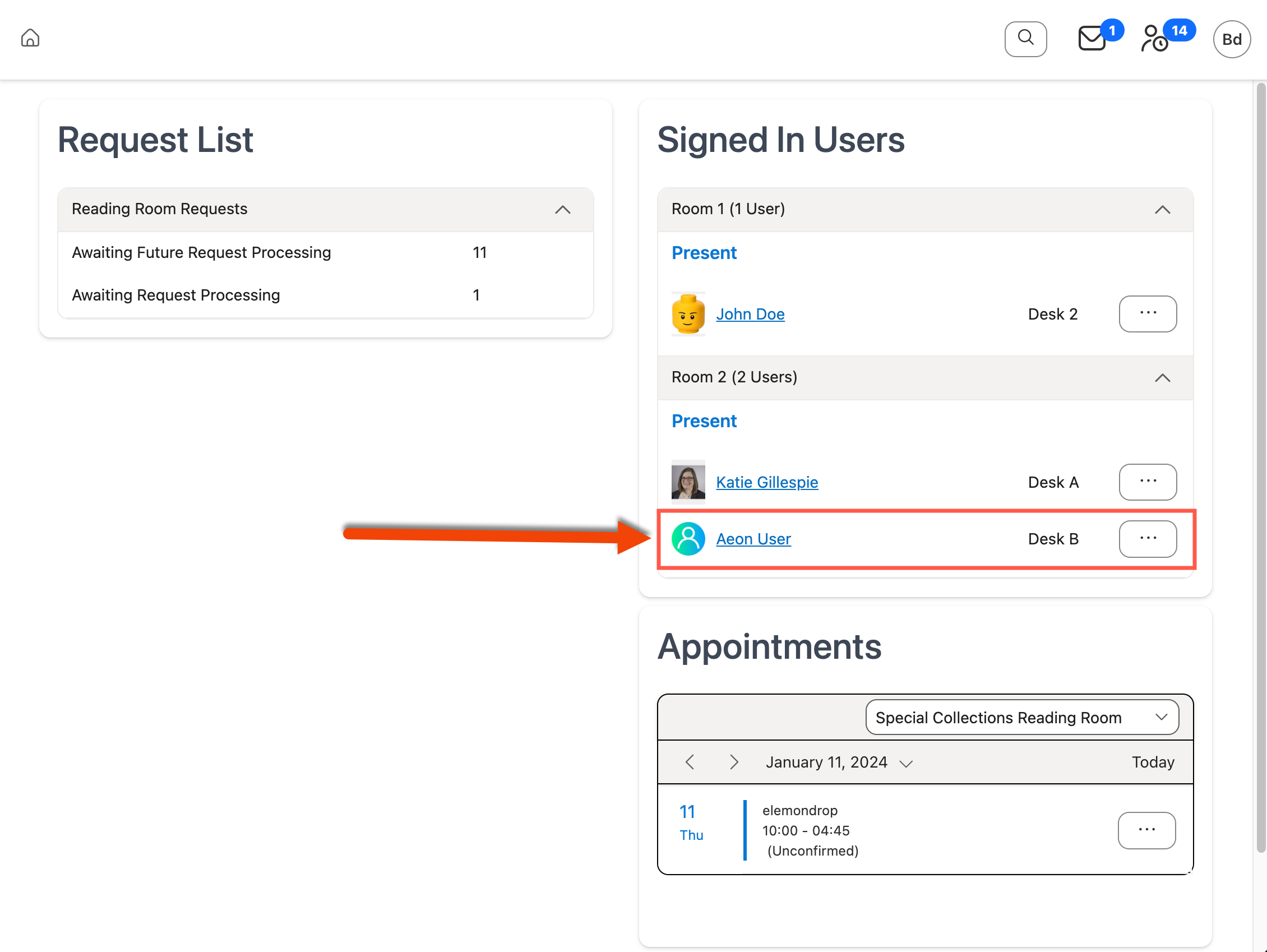Open Katie Gillespie's user record
Screen dimensions: 1267x952
766,482
